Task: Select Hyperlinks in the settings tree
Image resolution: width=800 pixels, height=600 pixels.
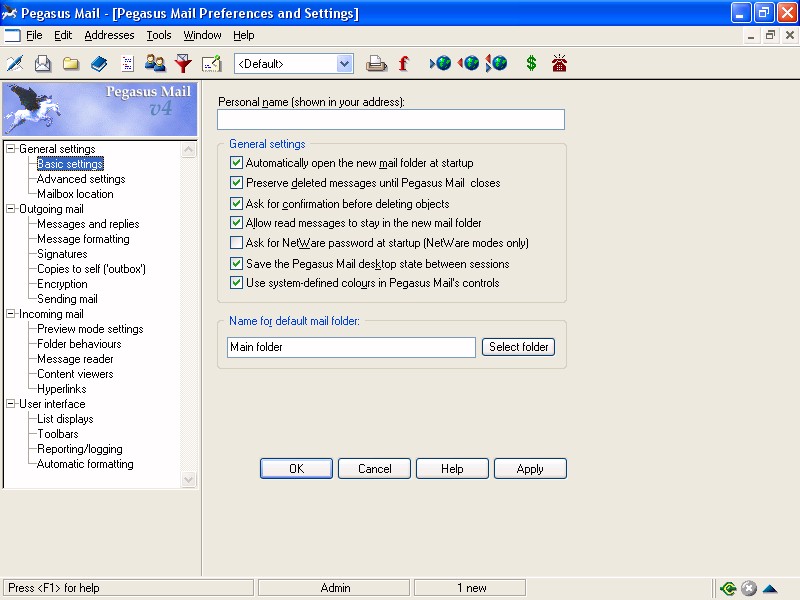Action: 62,389
